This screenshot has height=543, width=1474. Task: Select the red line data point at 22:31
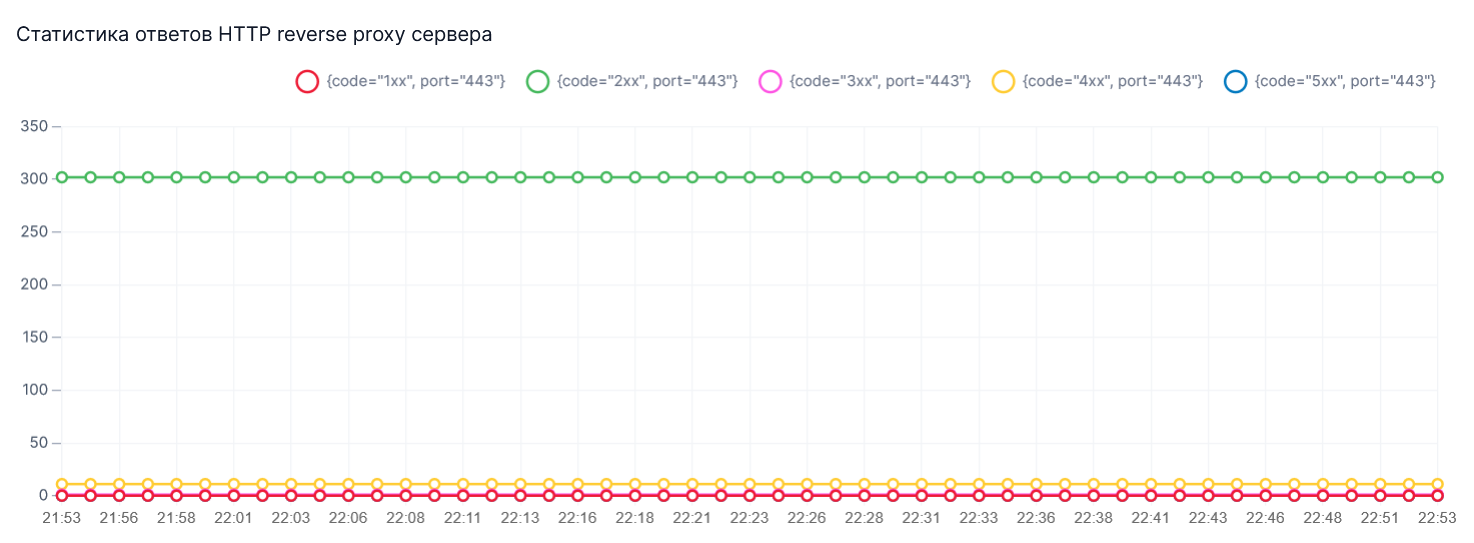[922, 495]
